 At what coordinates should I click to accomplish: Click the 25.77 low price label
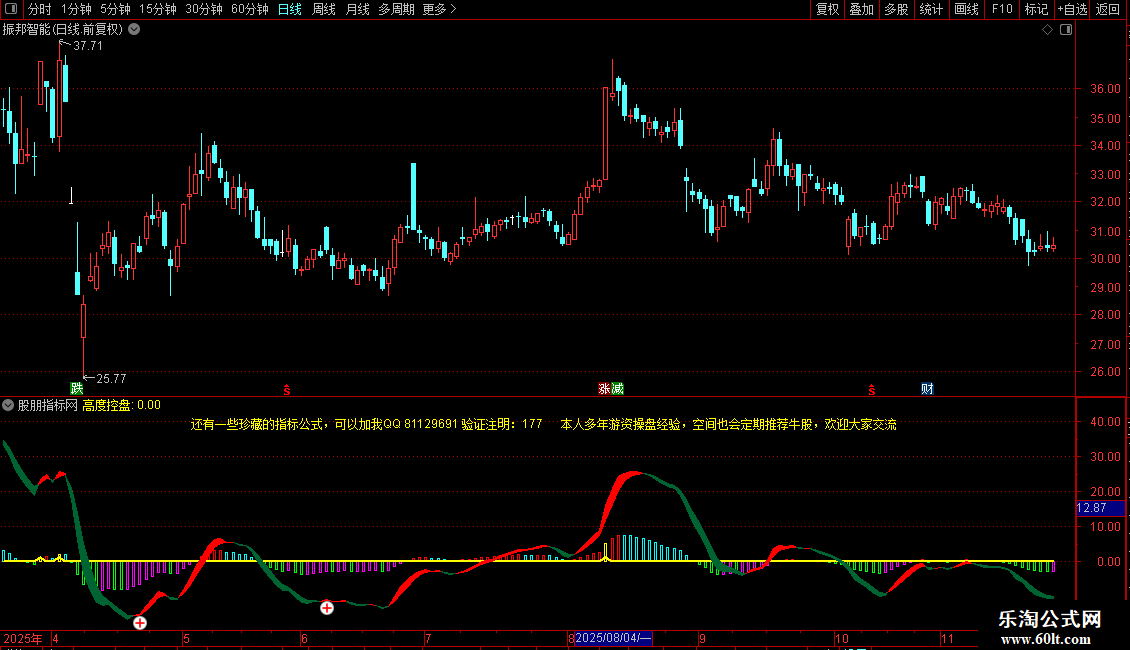click(x=111, y=378)
